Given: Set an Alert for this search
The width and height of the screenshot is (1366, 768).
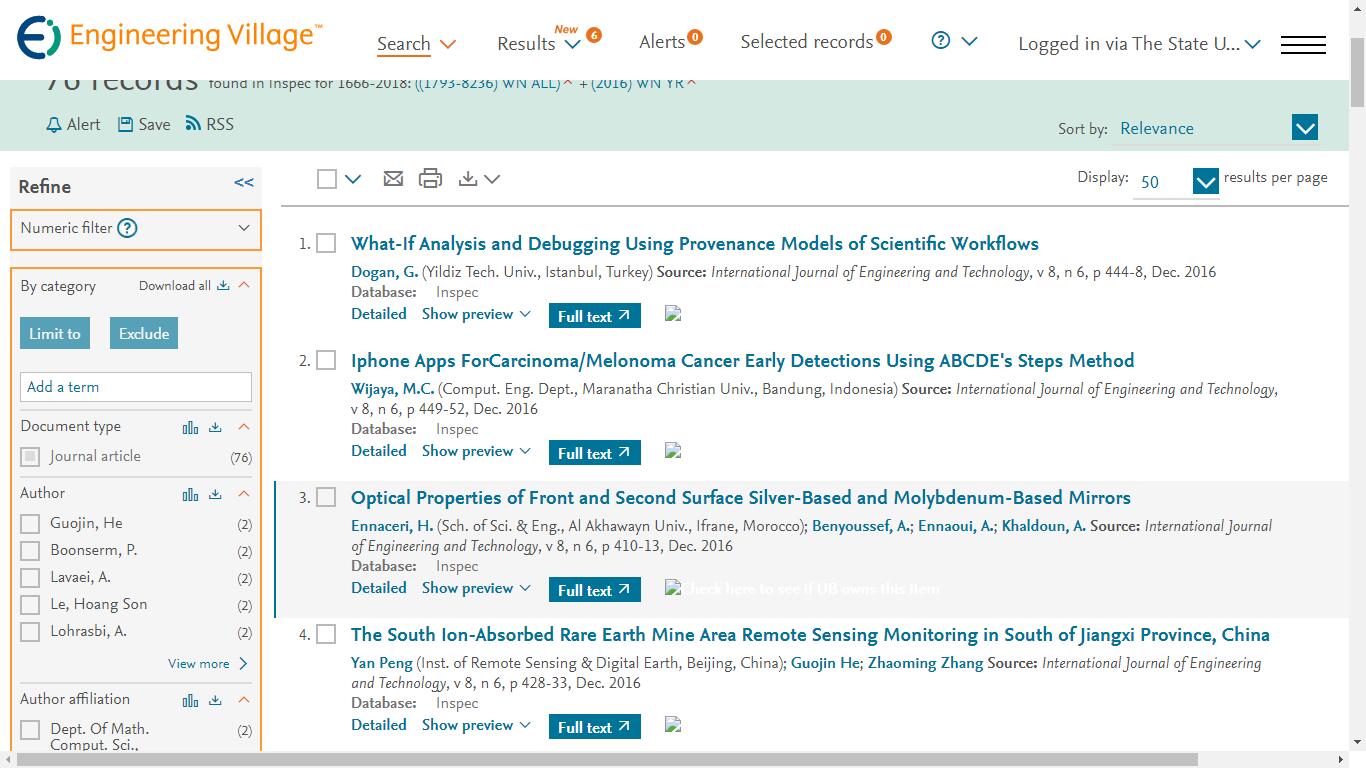Looking at the screenshot, I should click(x=71, y=123).
